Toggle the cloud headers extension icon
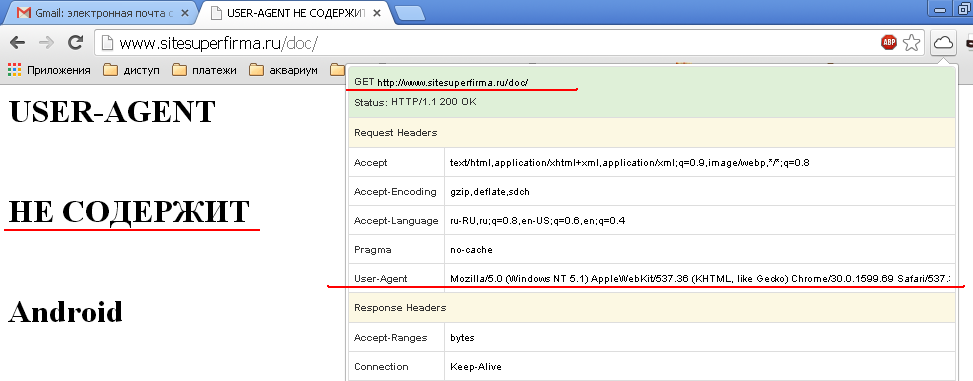Viewport: 973px width, 381px height. [943, 42]
